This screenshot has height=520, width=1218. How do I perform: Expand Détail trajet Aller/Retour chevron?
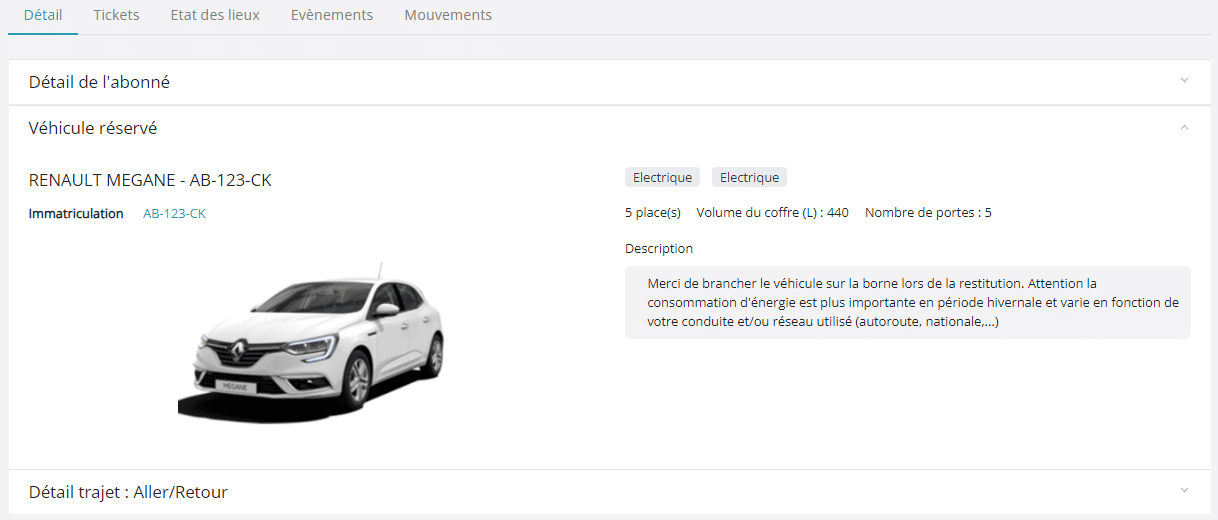(1184, 490)
